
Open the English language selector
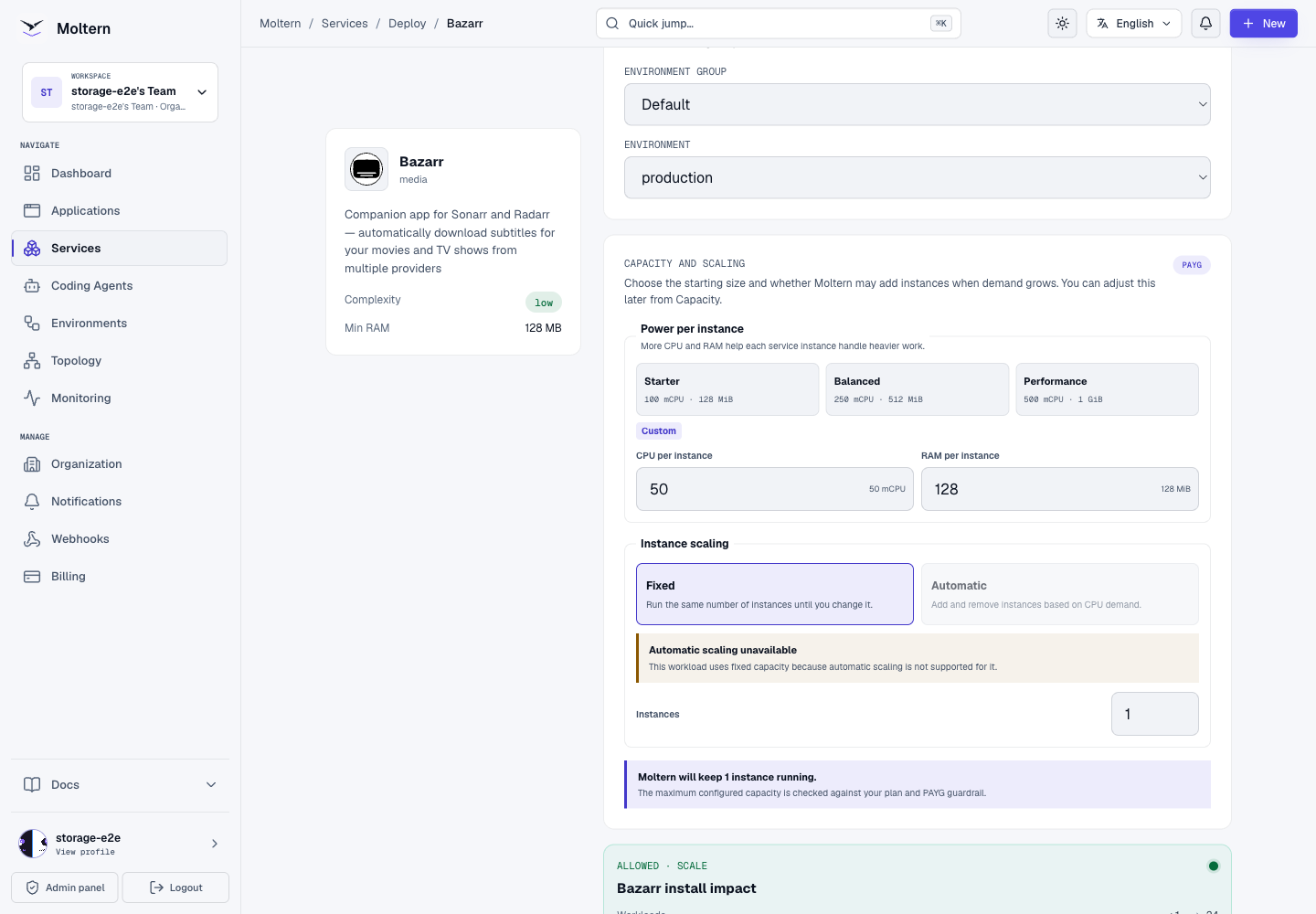pyautogui.click(x=1134, y=24)
